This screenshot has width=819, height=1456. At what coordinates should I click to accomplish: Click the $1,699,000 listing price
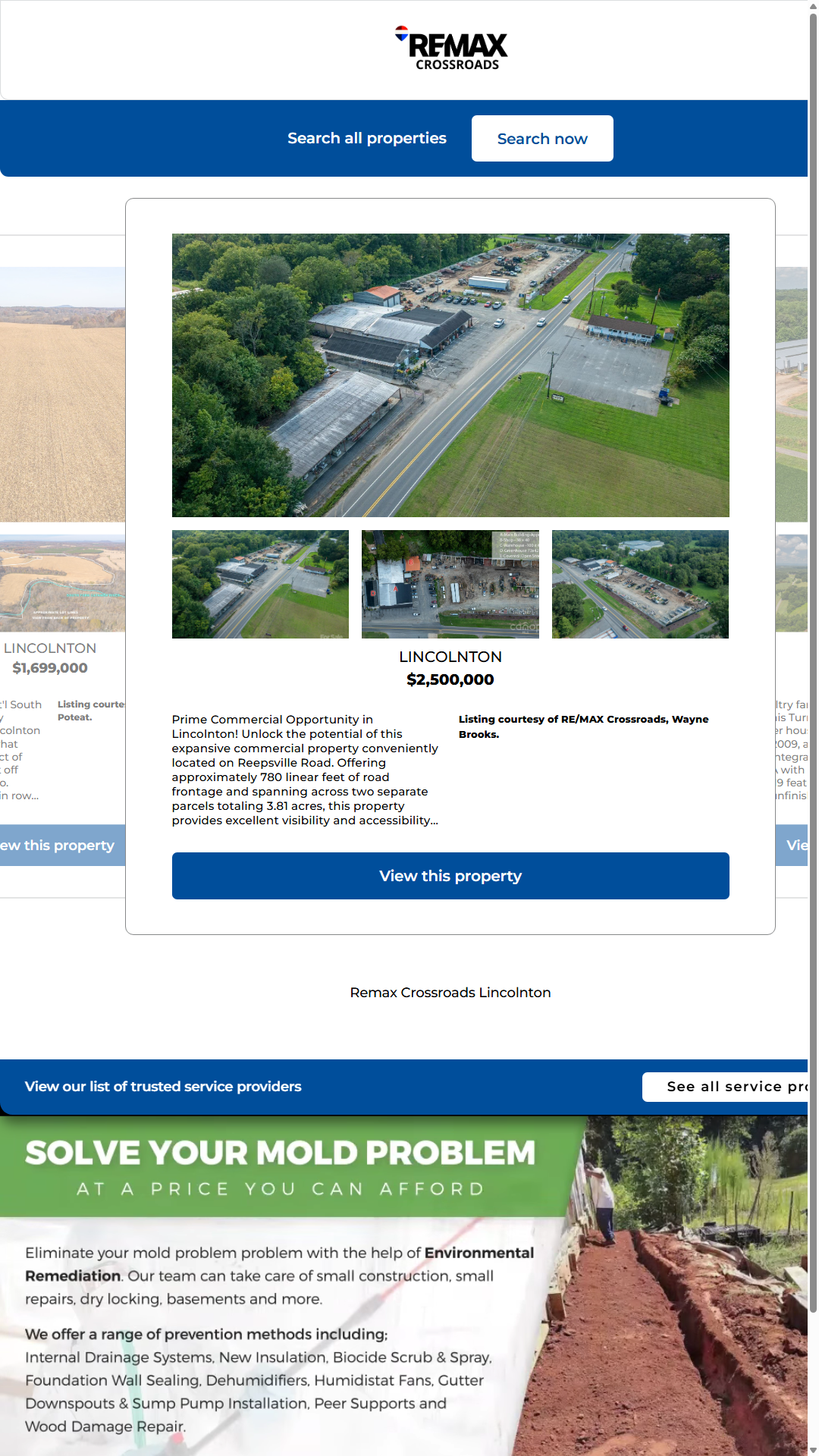50,668
